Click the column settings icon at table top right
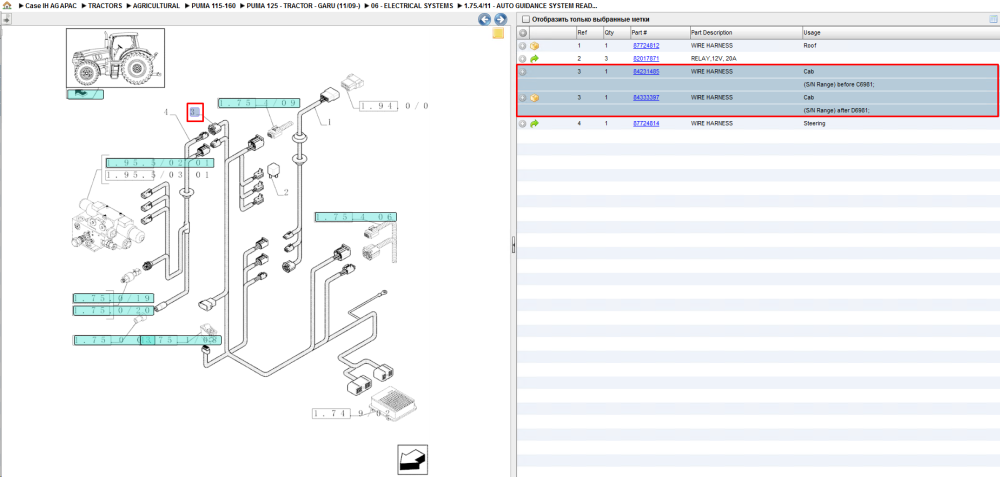Image resolution: width=1000 pixels, height=477 pixels. point(993,19)
